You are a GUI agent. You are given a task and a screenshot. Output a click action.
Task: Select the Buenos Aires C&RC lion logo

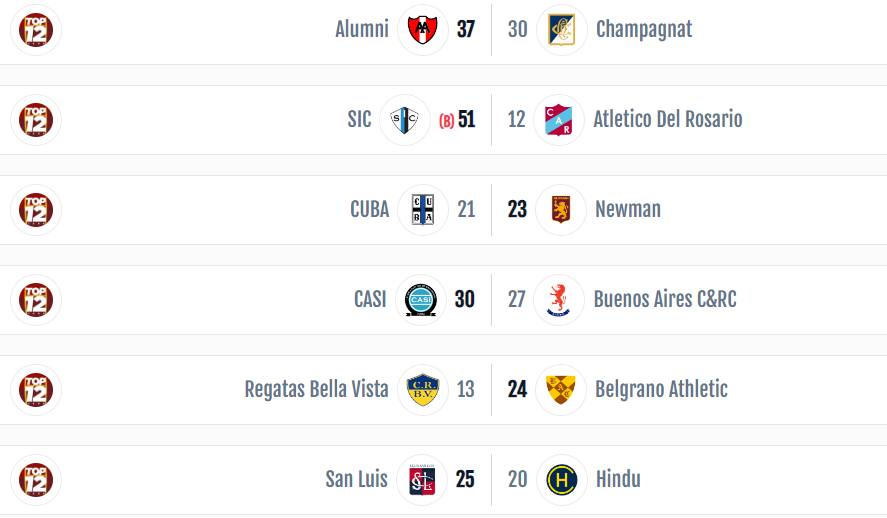558,299
